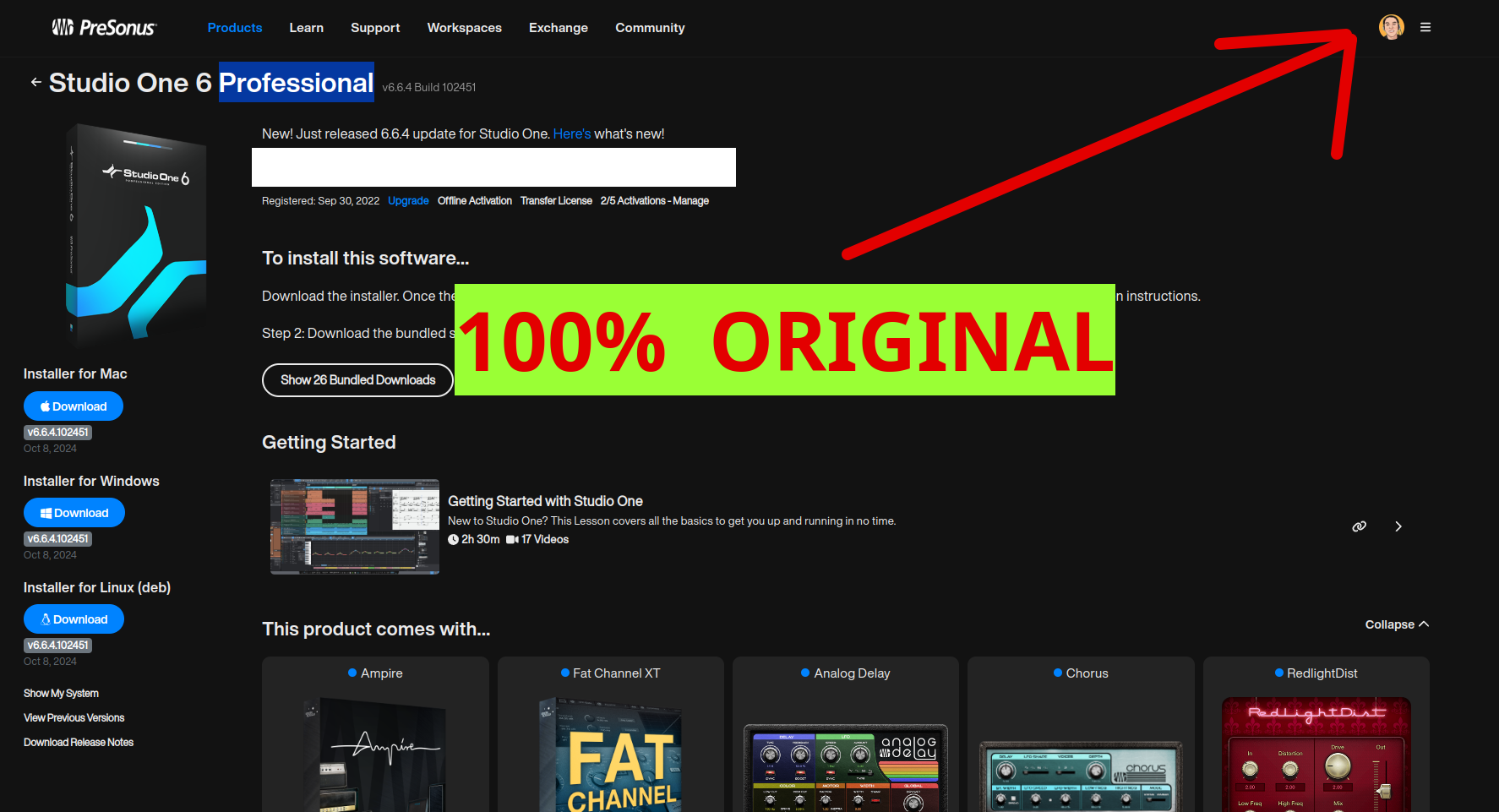The image size is (1499, 812).
Task: Download the Windows installer
Action: click(74, 513)
